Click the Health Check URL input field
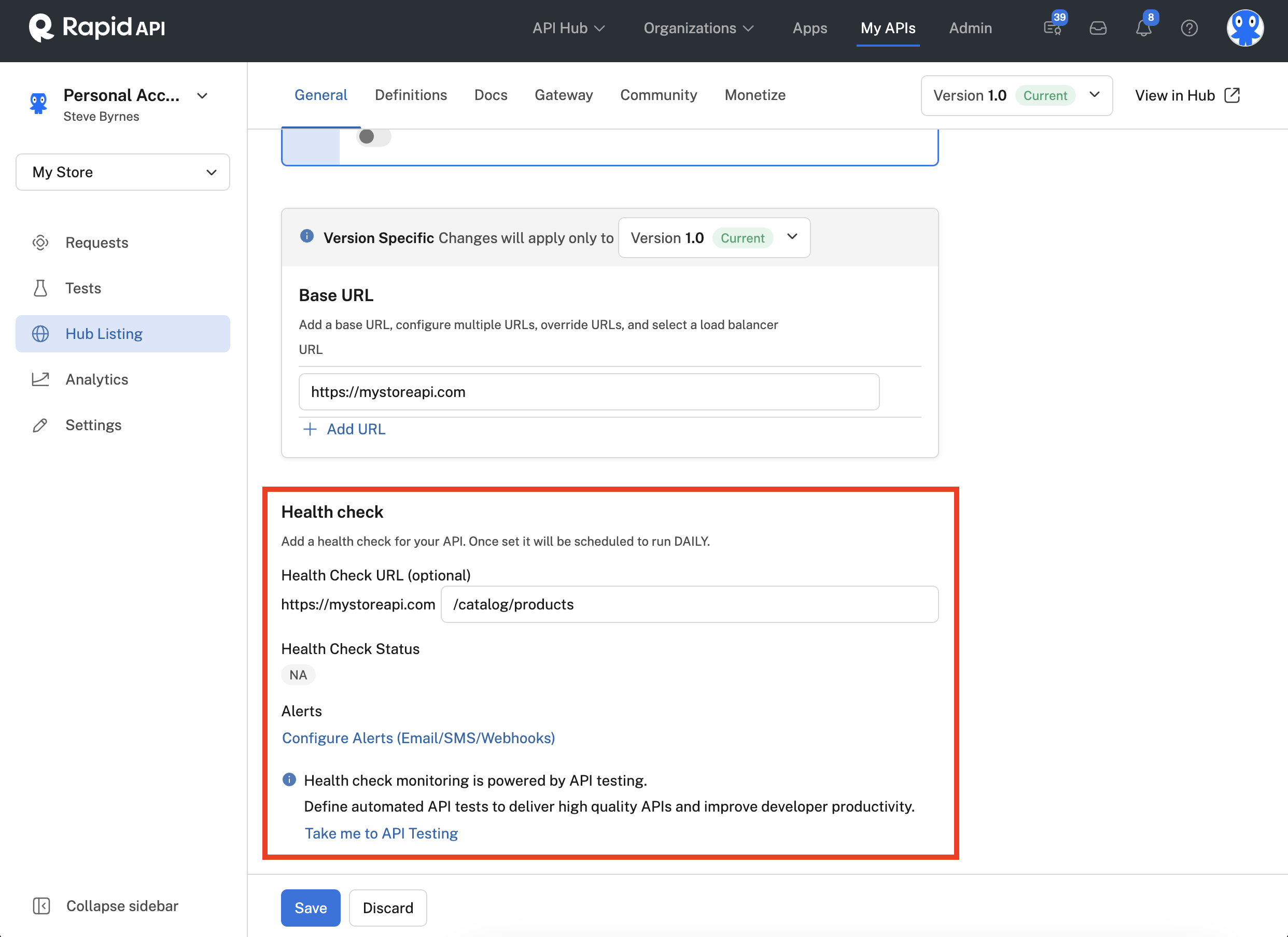Screen dimensions: 1288x937 tap(690, 604)
